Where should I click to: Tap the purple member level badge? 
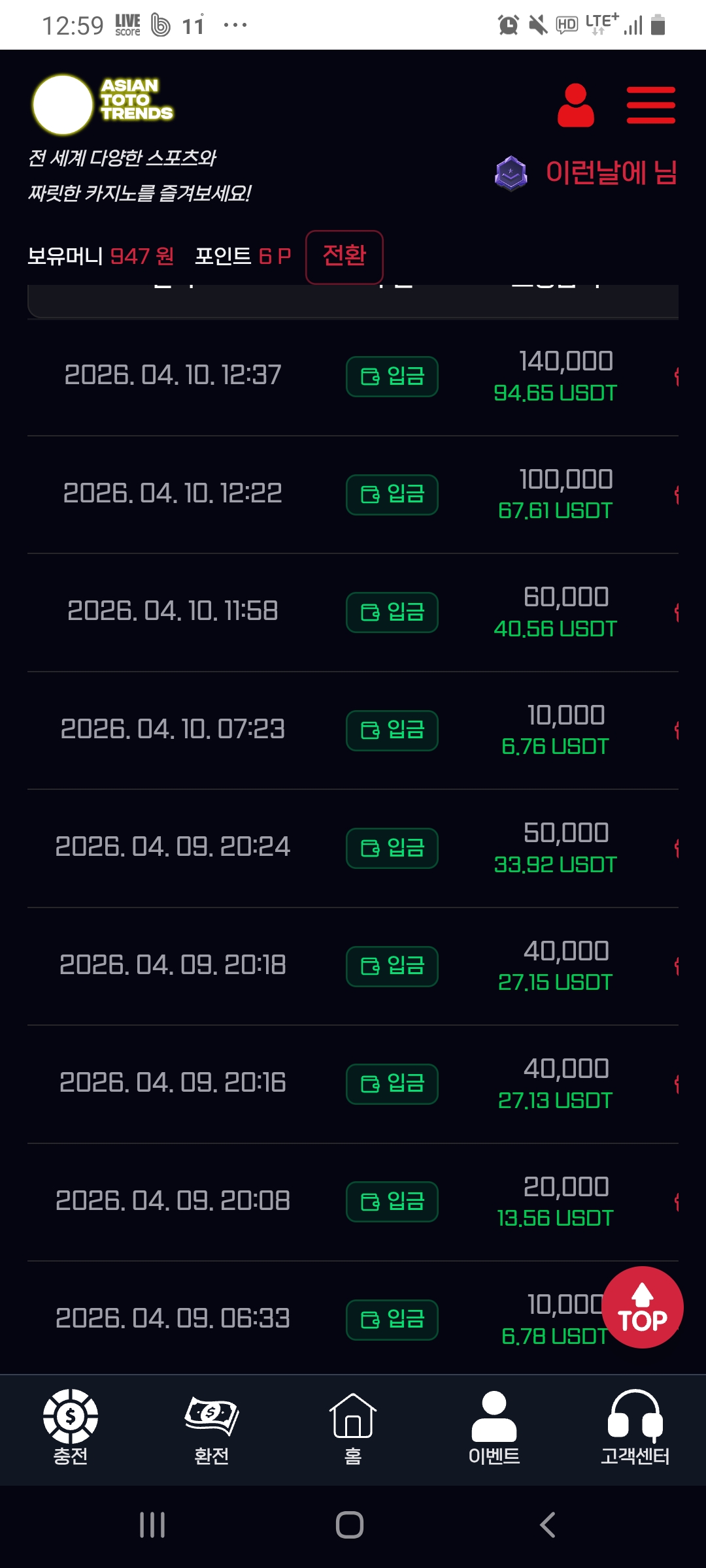[x=511, y=173]
